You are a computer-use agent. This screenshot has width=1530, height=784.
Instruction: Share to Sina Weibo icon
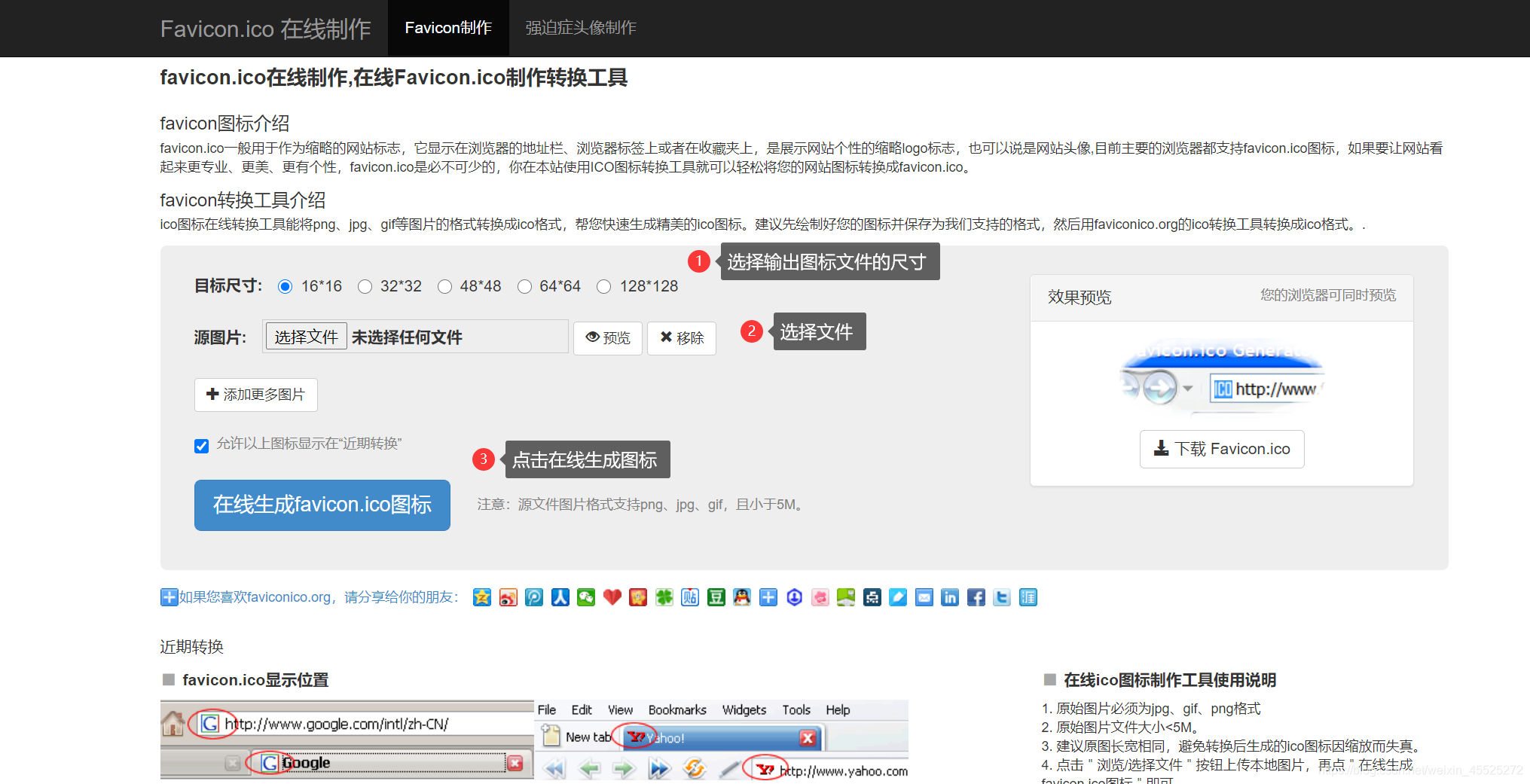pos(508,597)
